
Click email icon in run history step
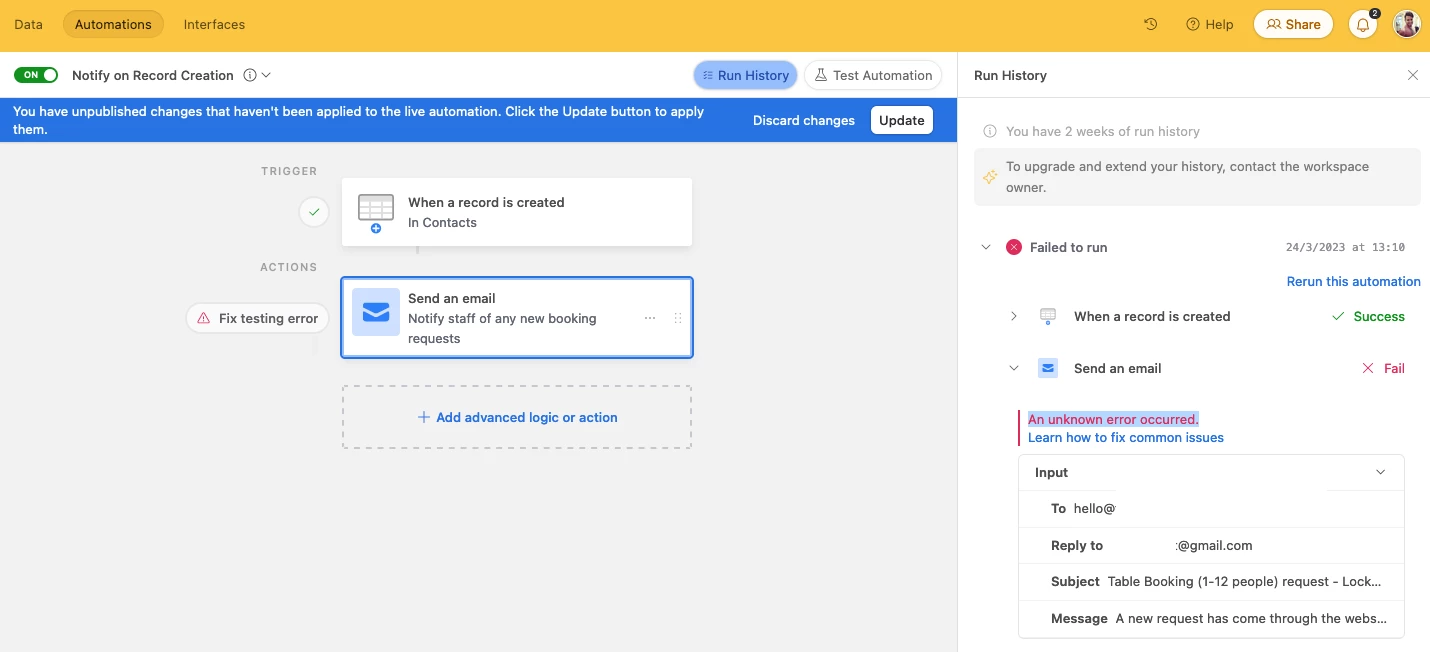(x=1048, y=368)
